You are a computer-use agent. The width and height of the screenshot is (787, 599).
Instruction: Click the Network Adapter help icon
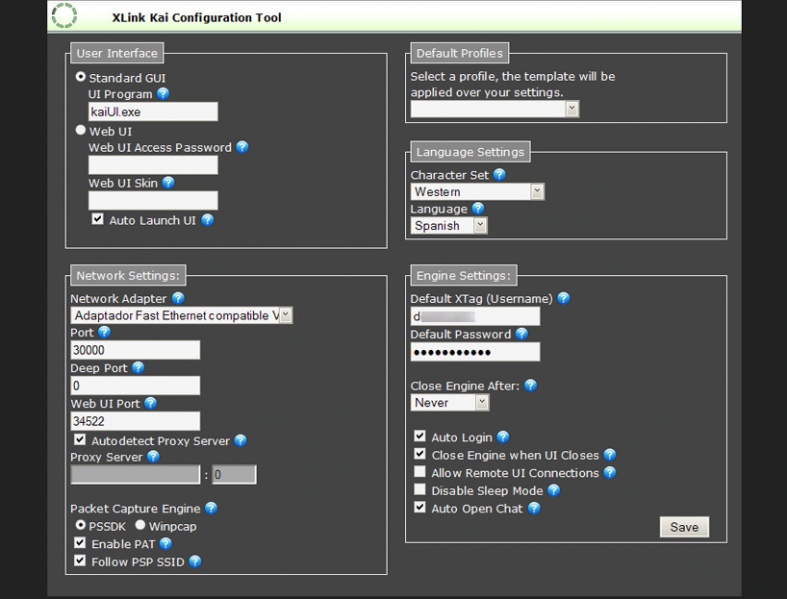coord(178,298)
